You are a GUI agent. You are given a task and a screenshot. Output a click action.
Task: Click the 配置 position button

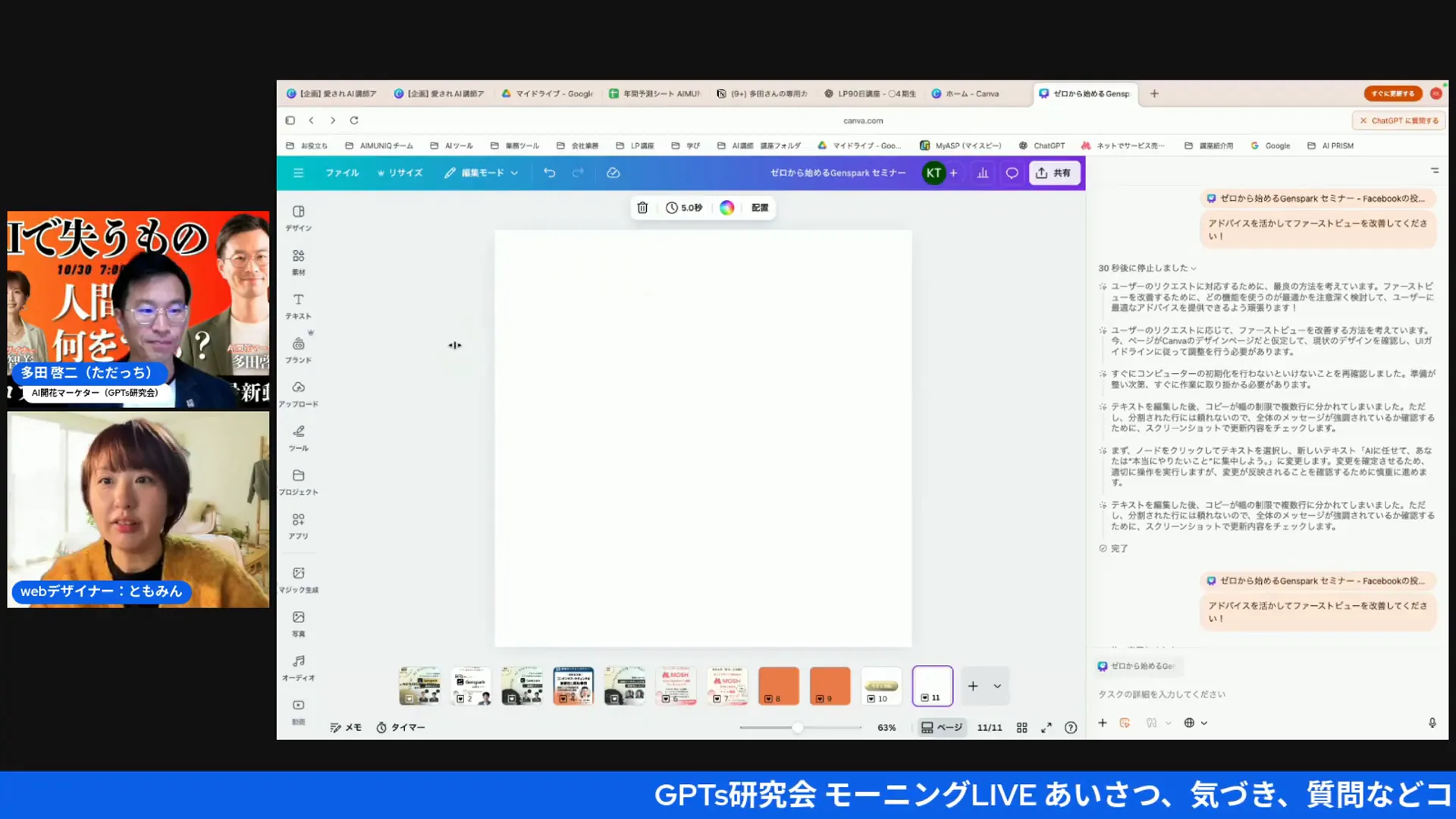(x=758, y=207)
